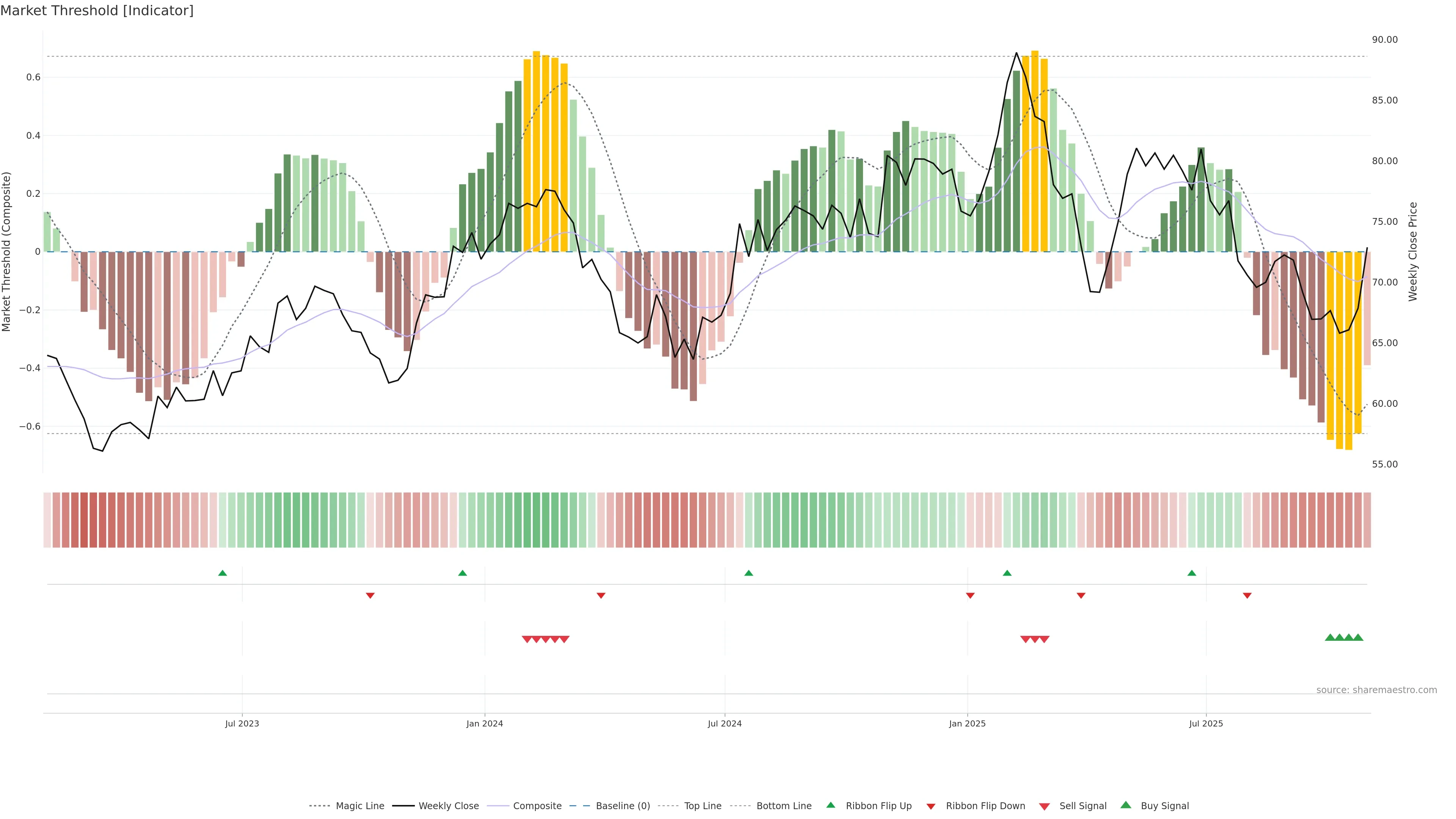The height and width of the screenshot is (819, 1456).
Task: Click the rightmost green buy signal triangle
Action: click(x=1358, y=637)
